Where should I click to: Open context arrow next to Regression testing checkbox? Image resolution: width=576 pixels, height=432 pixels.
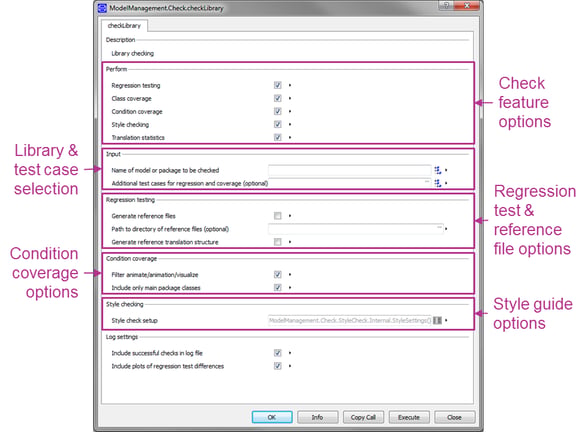click(x=290, y=85)
